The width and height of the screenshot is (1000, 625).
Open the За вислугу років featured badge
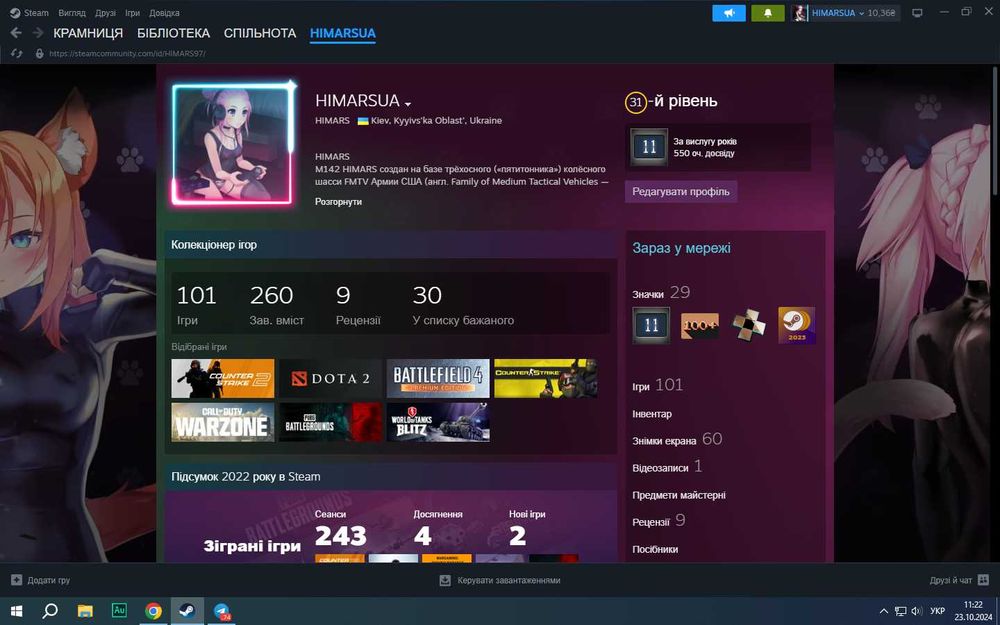(x=719, y=147)
